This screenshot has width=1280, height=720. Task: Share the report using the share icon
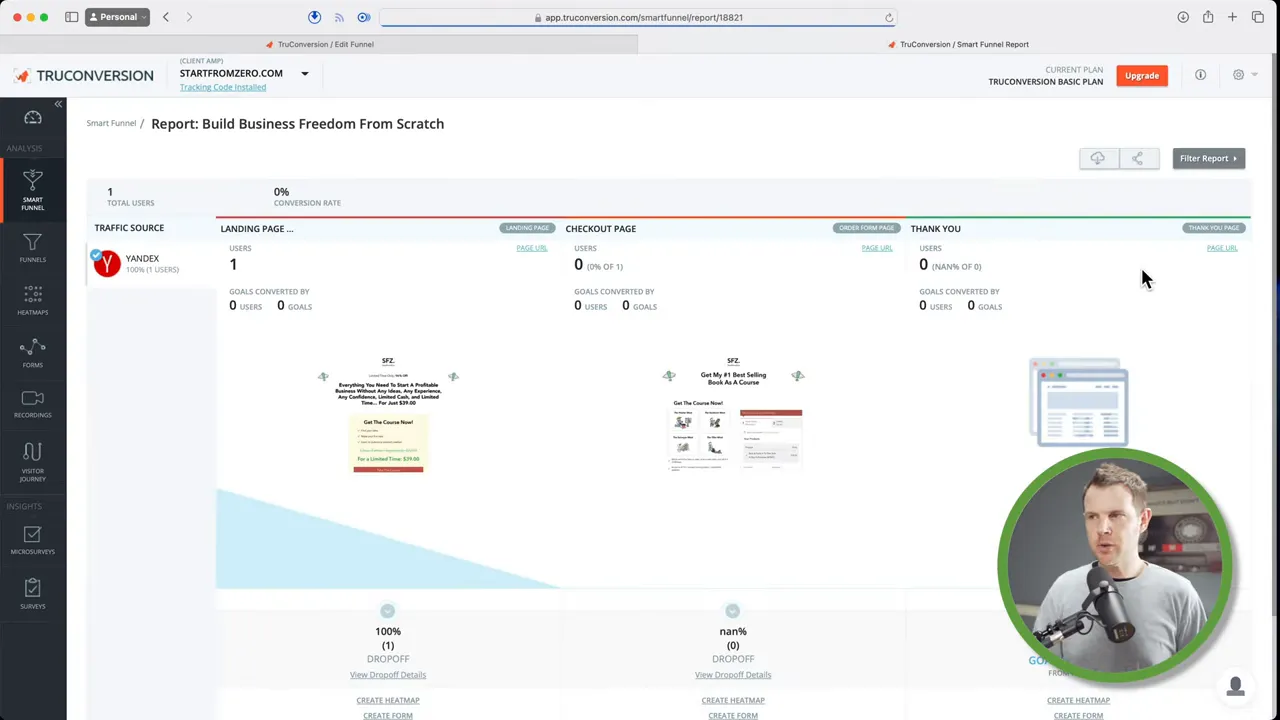point(1137,158)
